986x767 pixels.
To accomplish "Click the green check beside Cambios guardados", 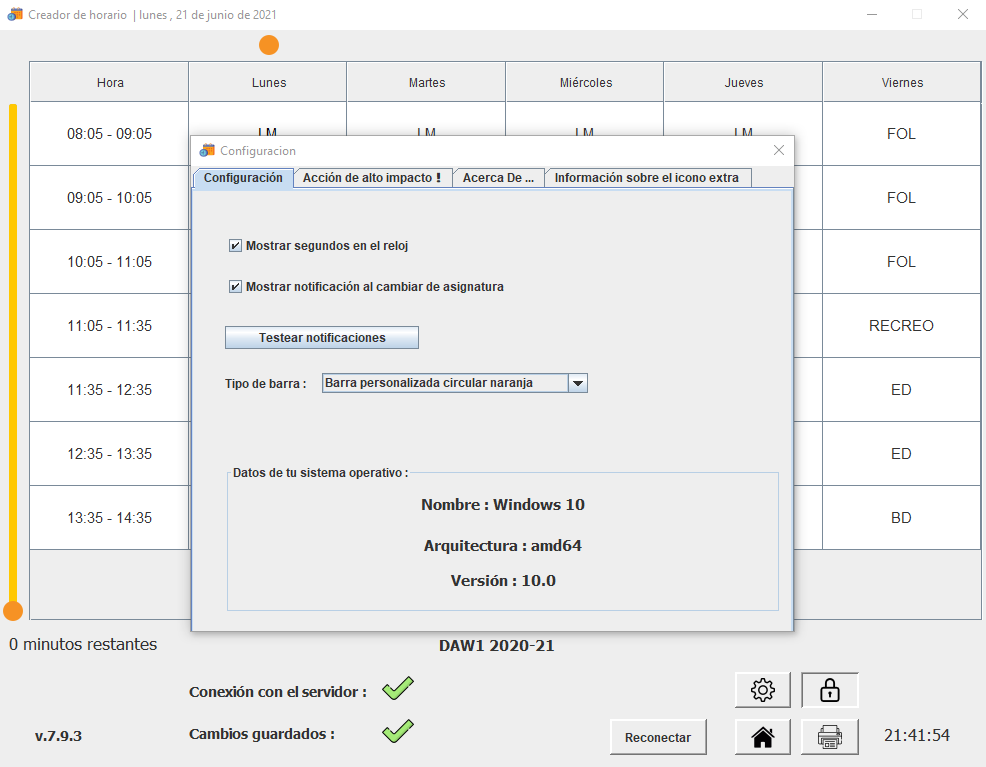I will (398, 731).
